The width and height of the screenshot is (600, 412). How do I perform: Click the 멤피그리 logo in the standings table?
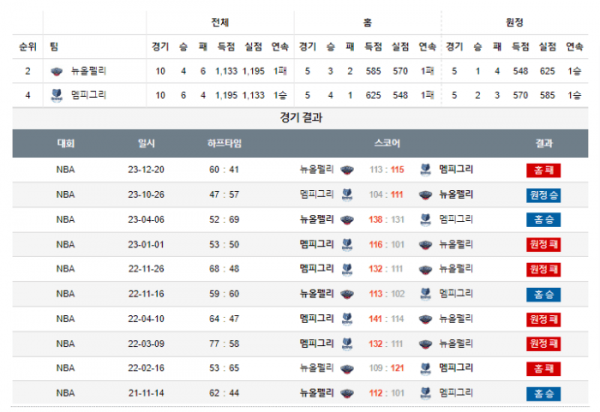(57, 95)
